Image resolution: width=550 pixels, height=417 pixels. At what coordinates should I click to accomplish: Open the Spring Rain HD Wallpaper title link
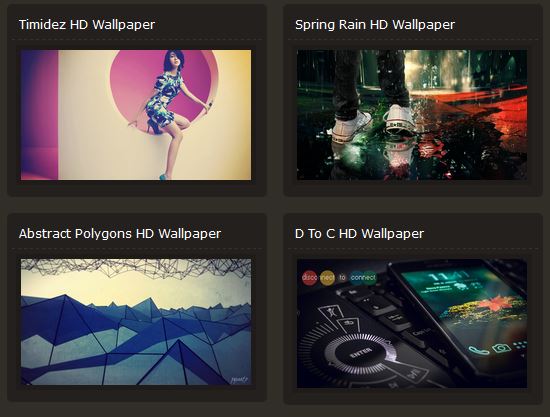click(375, 25)
